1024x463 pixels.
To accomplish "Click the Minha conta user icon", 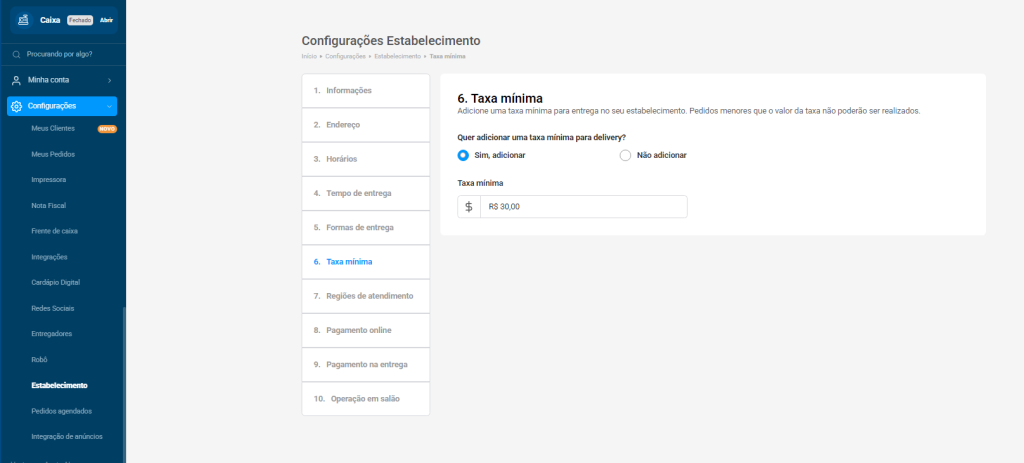I will point(16,80).
